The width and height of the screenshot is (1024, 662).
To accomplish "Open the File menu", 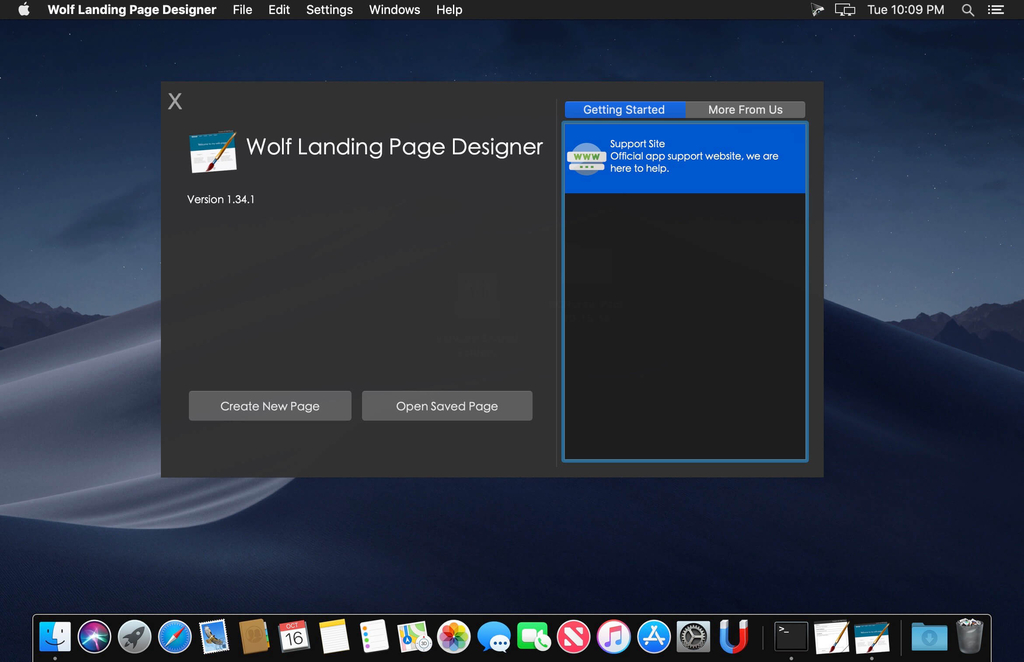I will (x=242, y=10).
